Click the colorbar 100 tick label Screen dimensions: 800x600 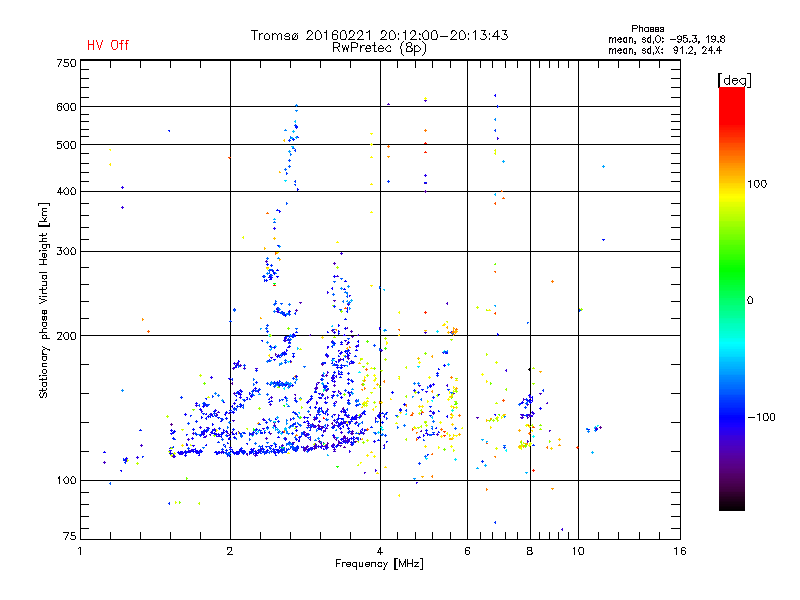click(757, 184)
